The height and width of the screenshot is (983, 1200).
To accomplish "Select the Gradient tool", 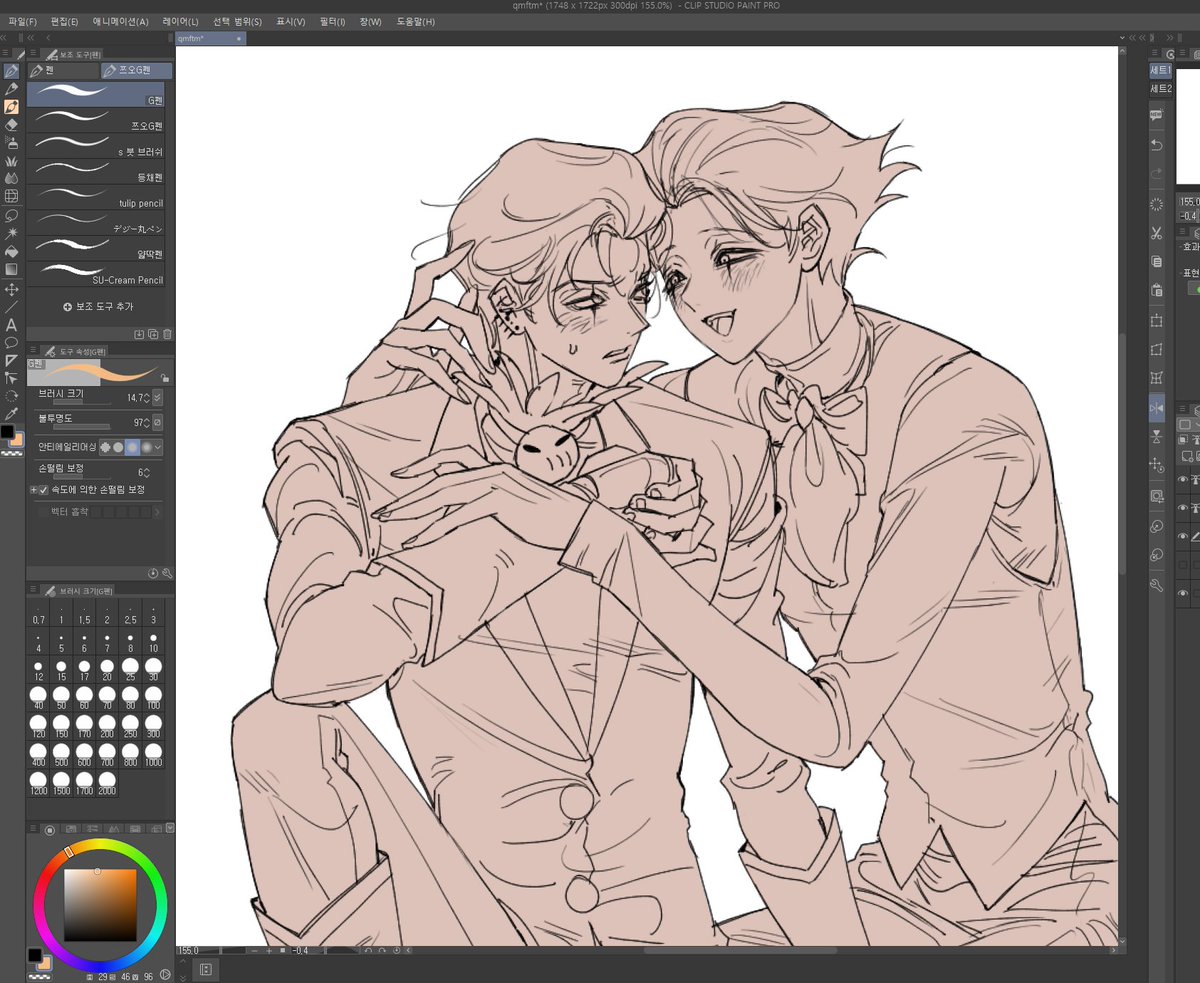I will pos(11,269).
